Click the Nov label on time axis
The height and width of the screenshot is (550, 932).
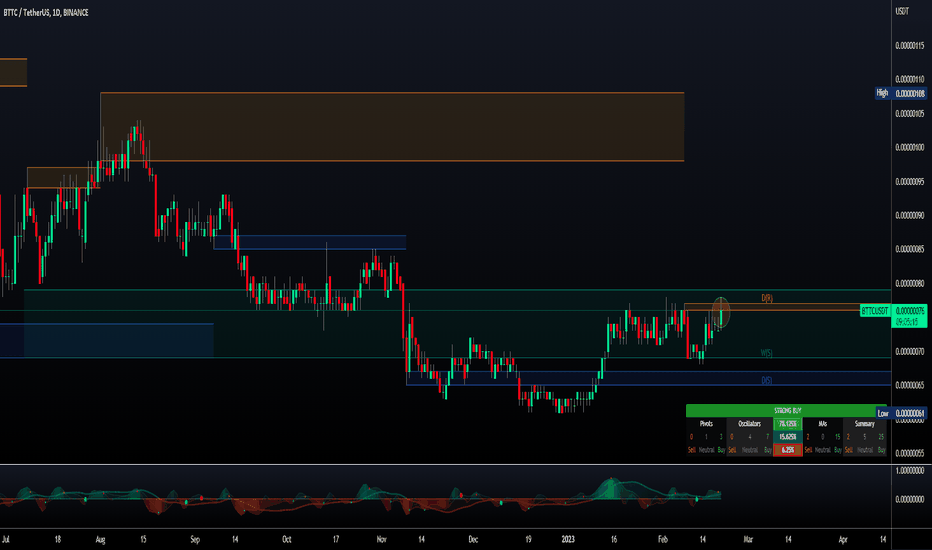[382, 539]
